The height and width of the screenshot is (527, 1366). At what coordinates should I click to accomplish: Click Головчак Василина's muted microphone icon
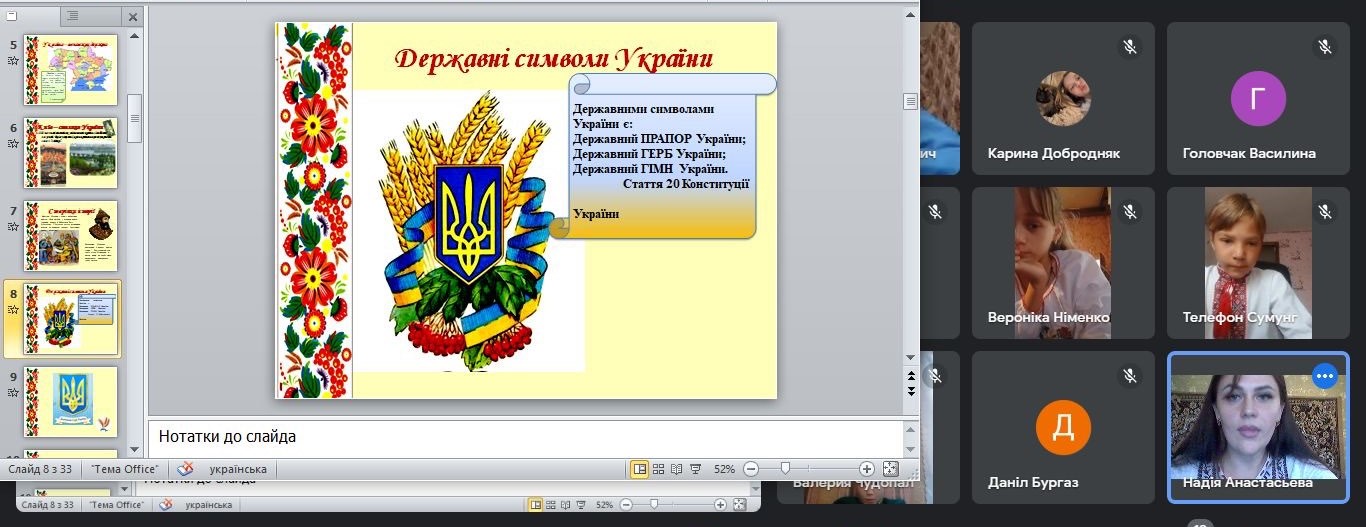pyautogui.click(x=1325, y=46)
